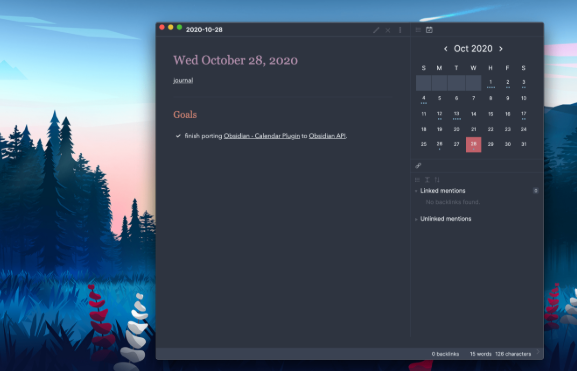
Task: Open the Obsidian - Calendar Plugin link
Action: coord(262,136)
